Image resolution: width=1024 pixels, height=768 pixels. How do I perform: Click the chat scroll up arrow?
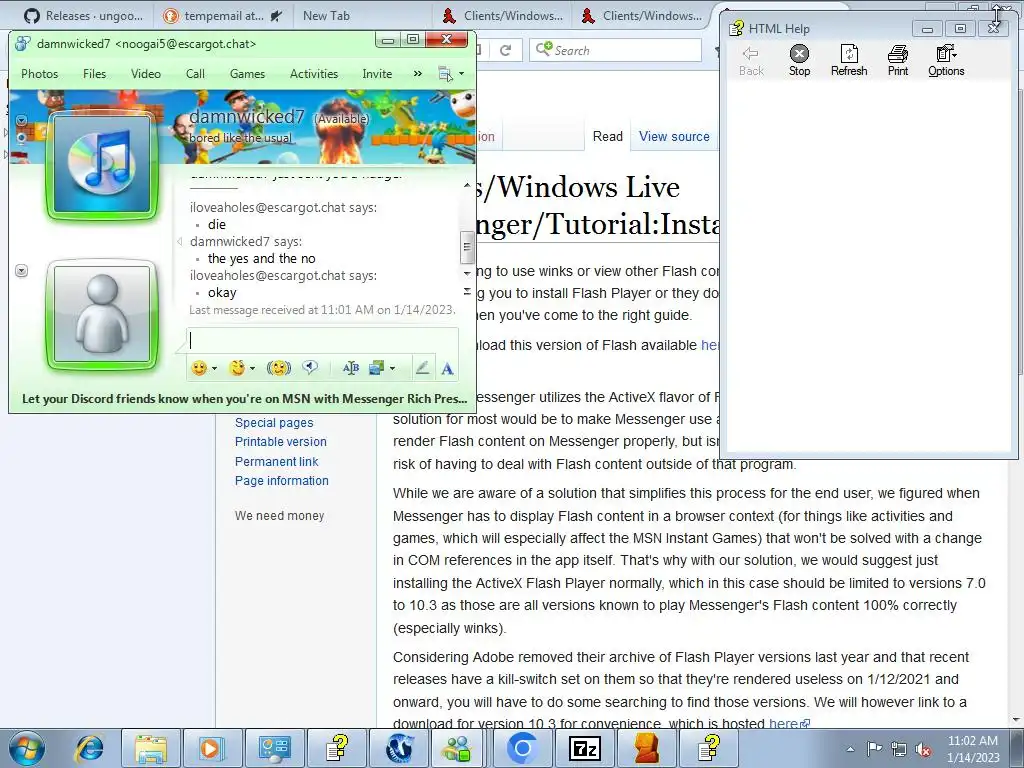467,186
